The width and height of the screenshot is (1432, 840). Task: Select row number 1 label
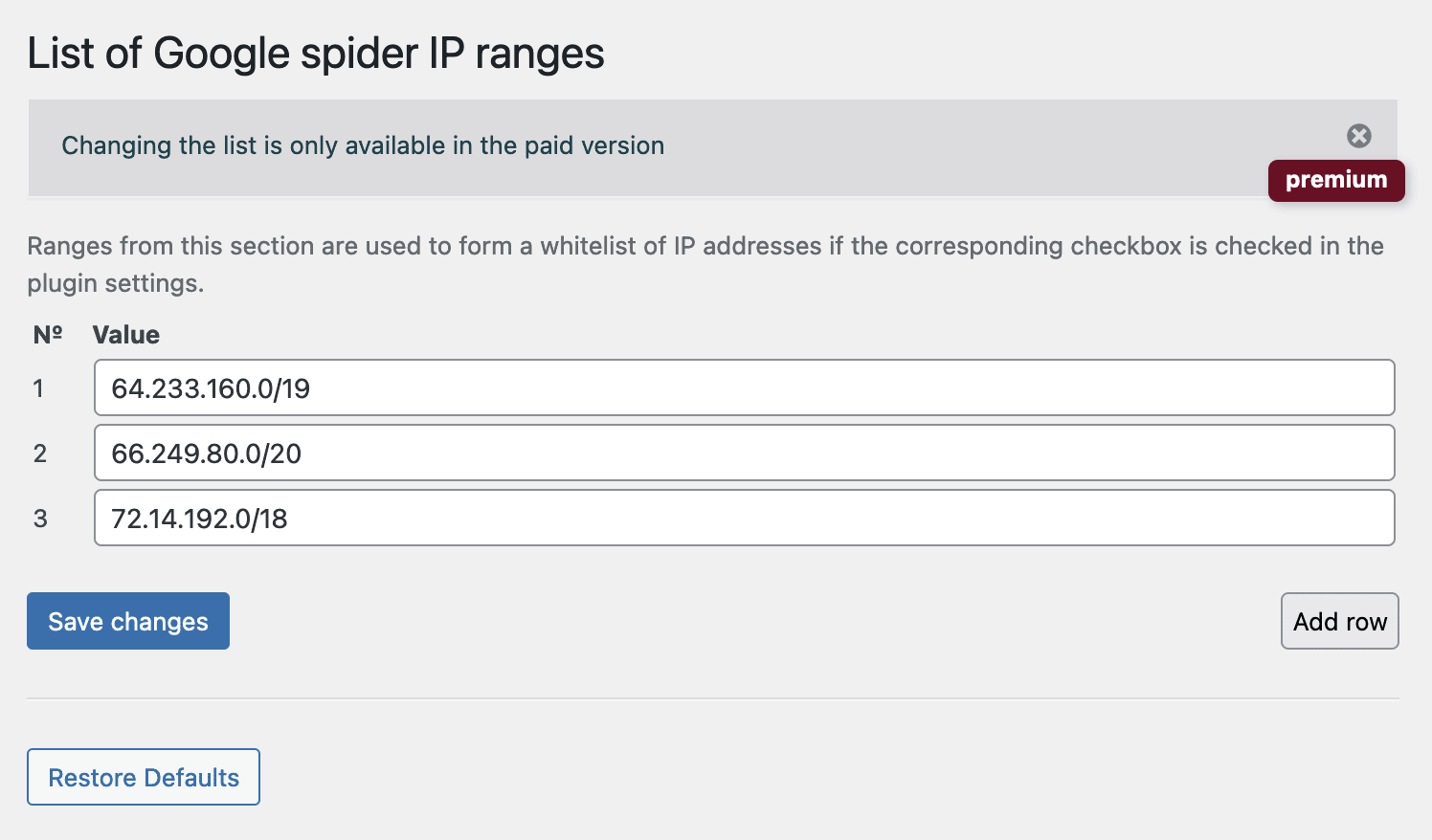tap(38, 388)
